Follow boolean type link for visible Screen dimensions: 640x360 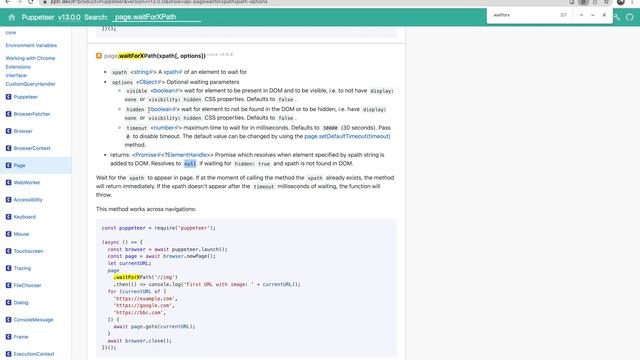click(165, 91)
